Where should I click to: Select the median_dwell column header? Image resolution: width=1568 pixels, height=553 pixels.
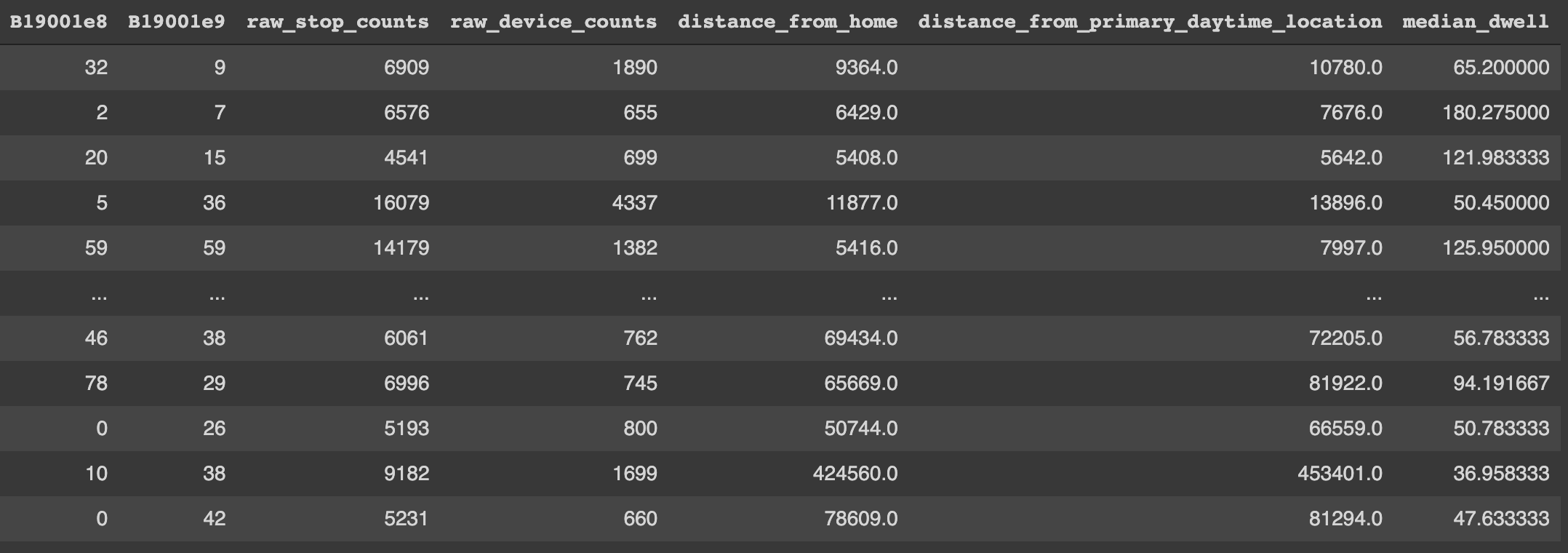[x=1475, y=22]
